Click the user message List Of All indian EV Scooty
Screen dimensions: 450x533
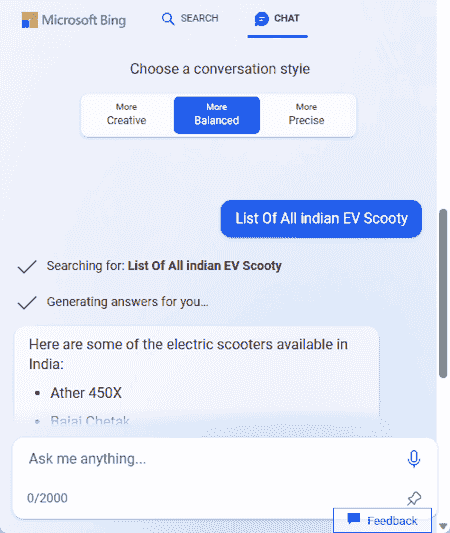tap(321, 219)
